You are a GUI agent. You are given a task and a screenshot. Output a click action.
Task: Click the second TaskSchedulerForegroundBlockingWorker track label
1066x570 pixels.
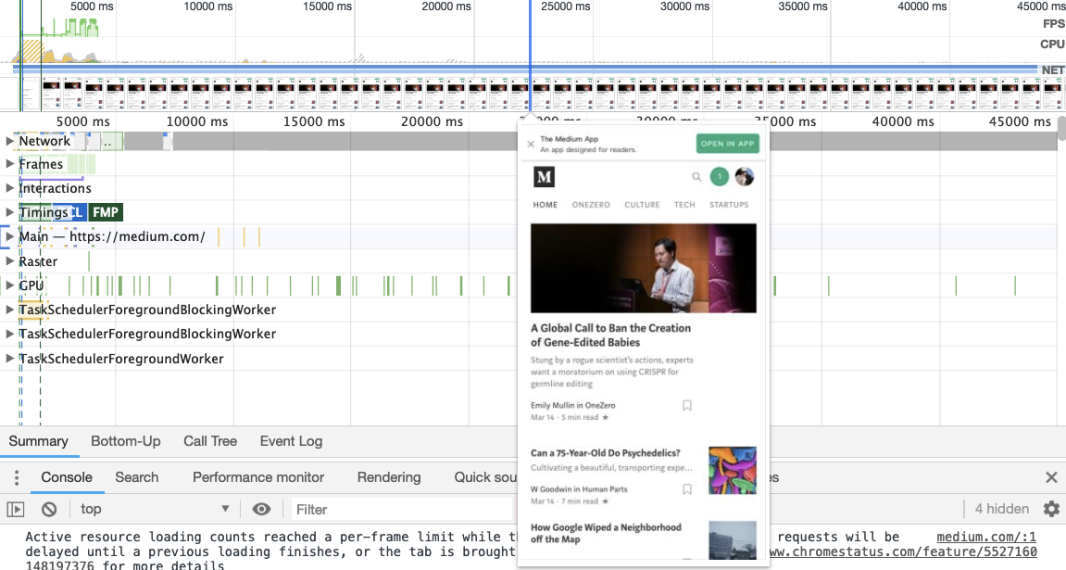pyautogui.click(x=147, y=334)
